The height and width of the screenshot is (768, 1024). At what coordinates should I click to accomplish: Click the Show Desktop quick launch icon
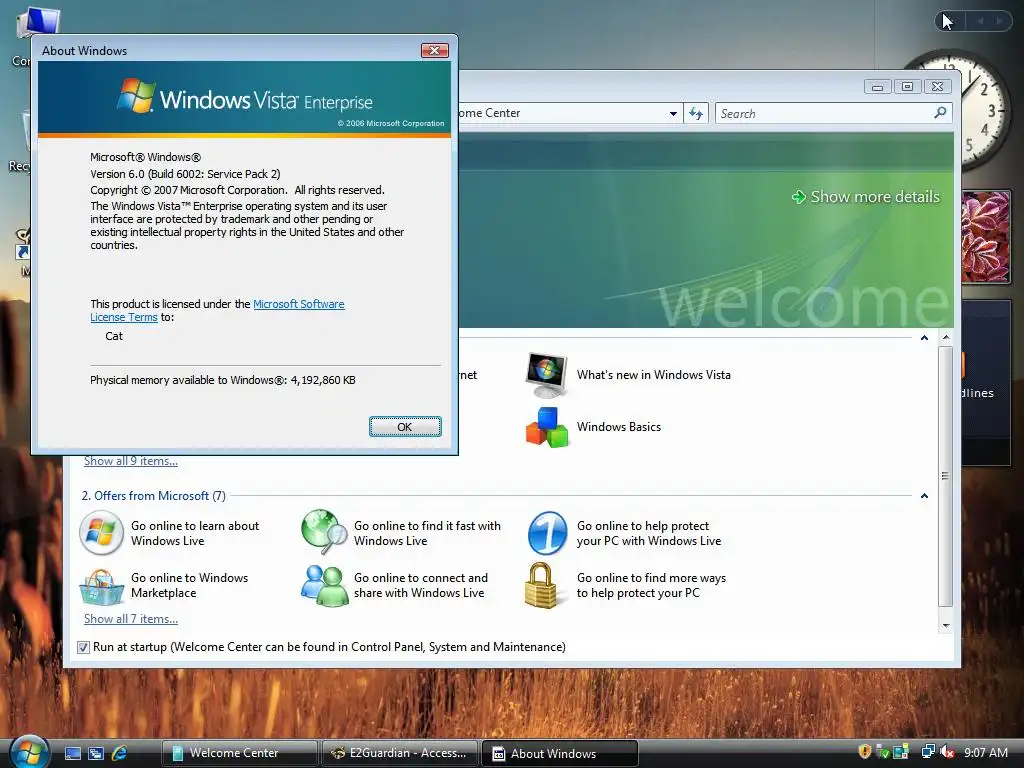click(73, 753)
